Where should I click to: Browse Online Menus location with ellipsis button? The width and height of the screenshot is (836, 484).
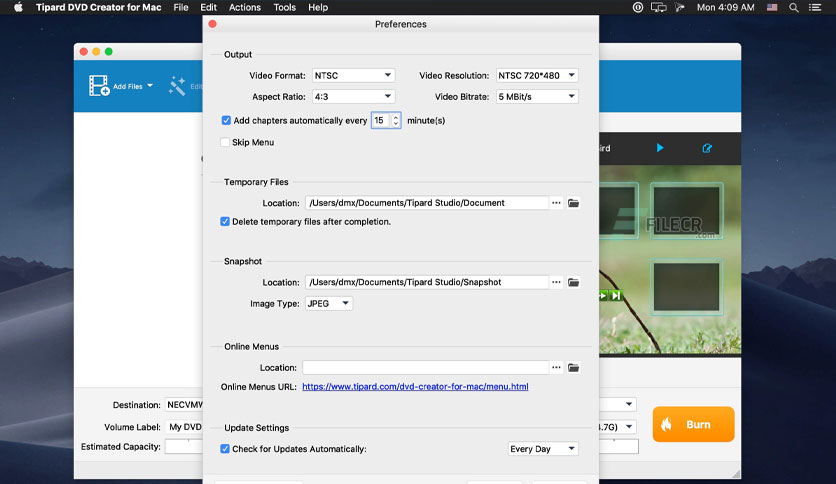coord(556,368)
